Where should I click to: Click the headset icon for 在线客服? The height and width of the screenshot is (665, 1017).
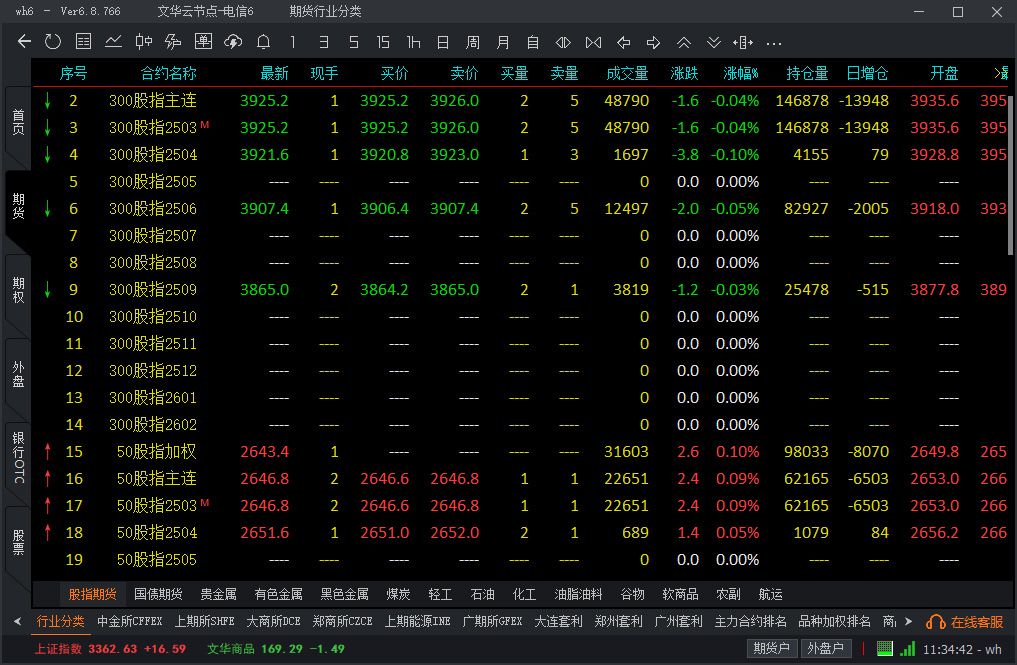coord(936,622)
